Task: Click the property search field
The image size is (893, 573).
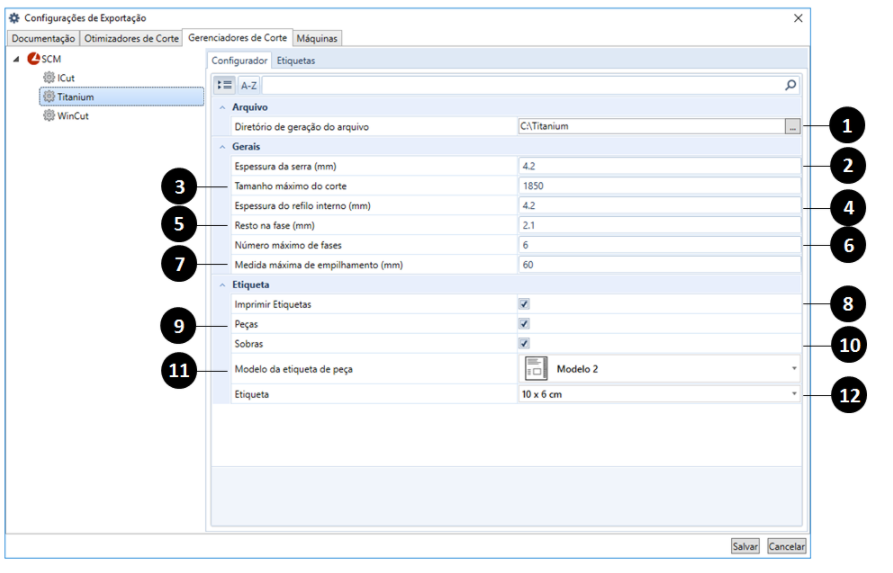Action: point(523,85)
